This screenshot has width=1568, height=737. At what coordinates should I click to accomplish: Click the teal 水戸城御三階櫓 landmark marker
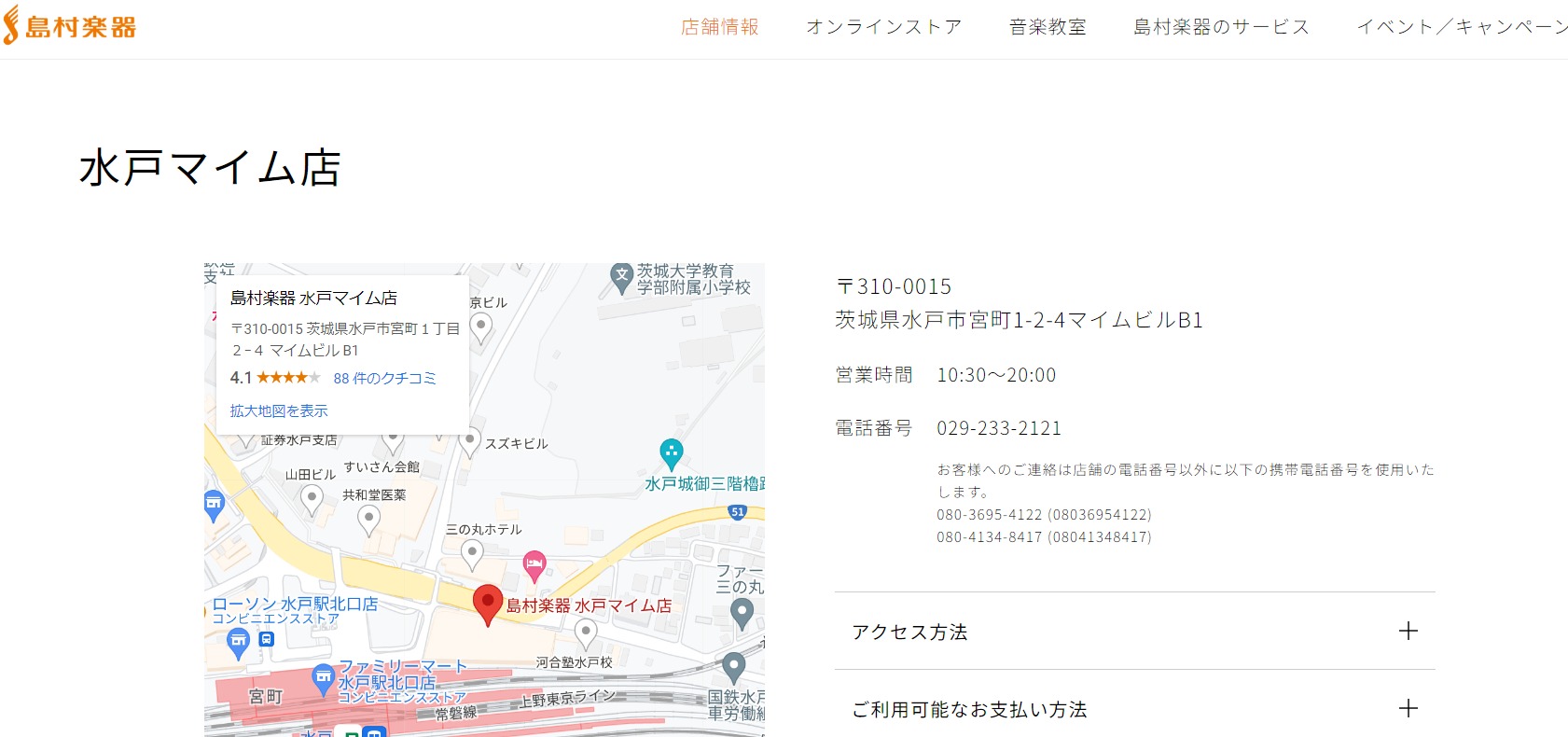[x=672, y=454]
